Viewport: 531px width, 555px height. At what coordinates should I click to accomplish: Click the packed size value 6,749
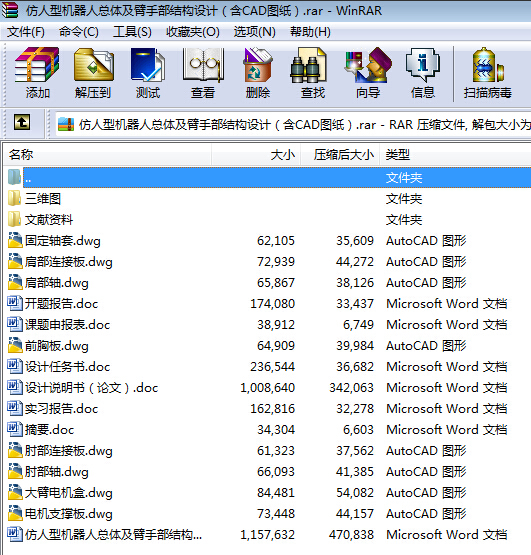tap(358, 325)
